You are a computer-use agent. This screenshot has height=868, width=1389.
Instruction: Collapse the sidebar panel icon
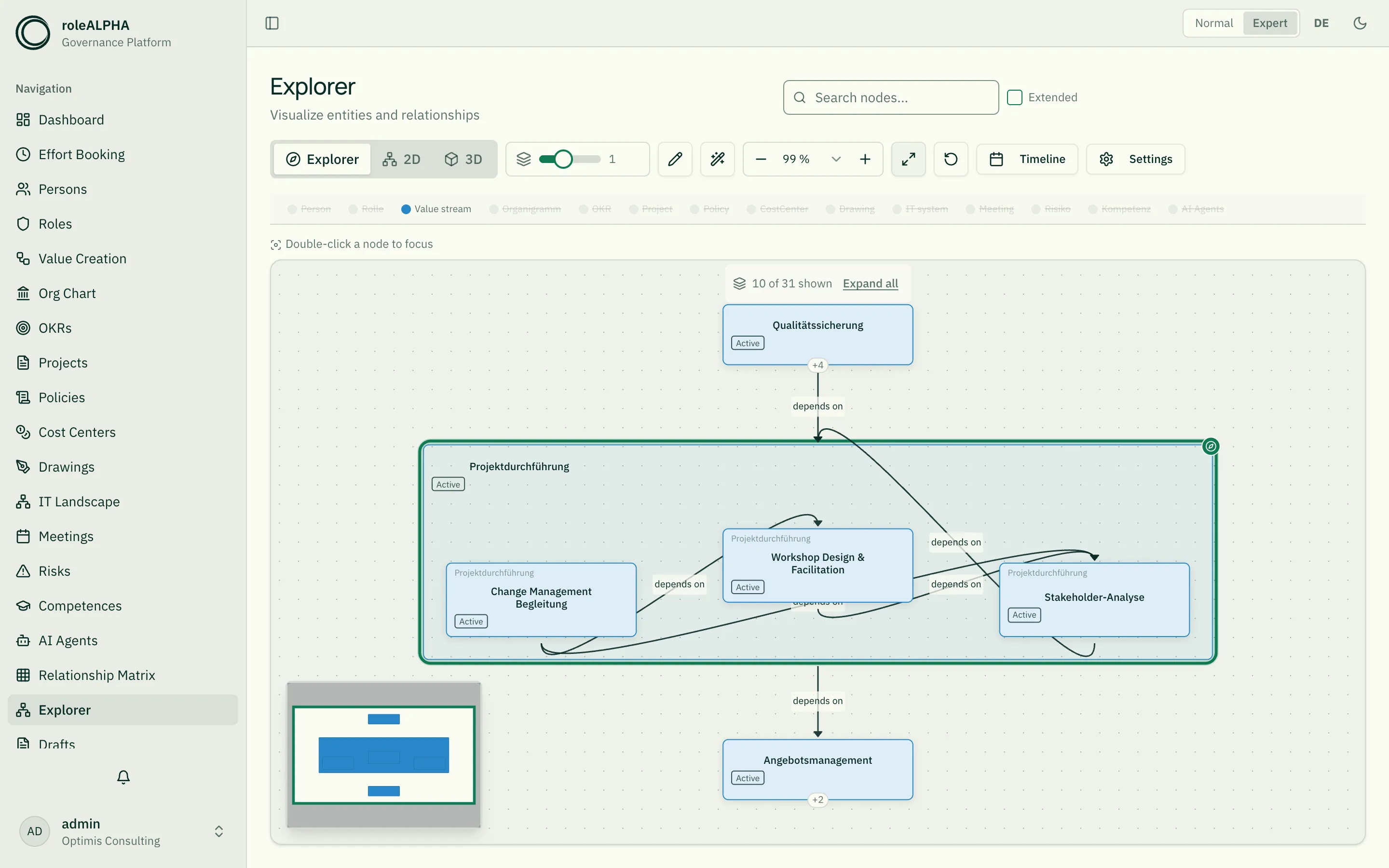(x=272, y=23)
